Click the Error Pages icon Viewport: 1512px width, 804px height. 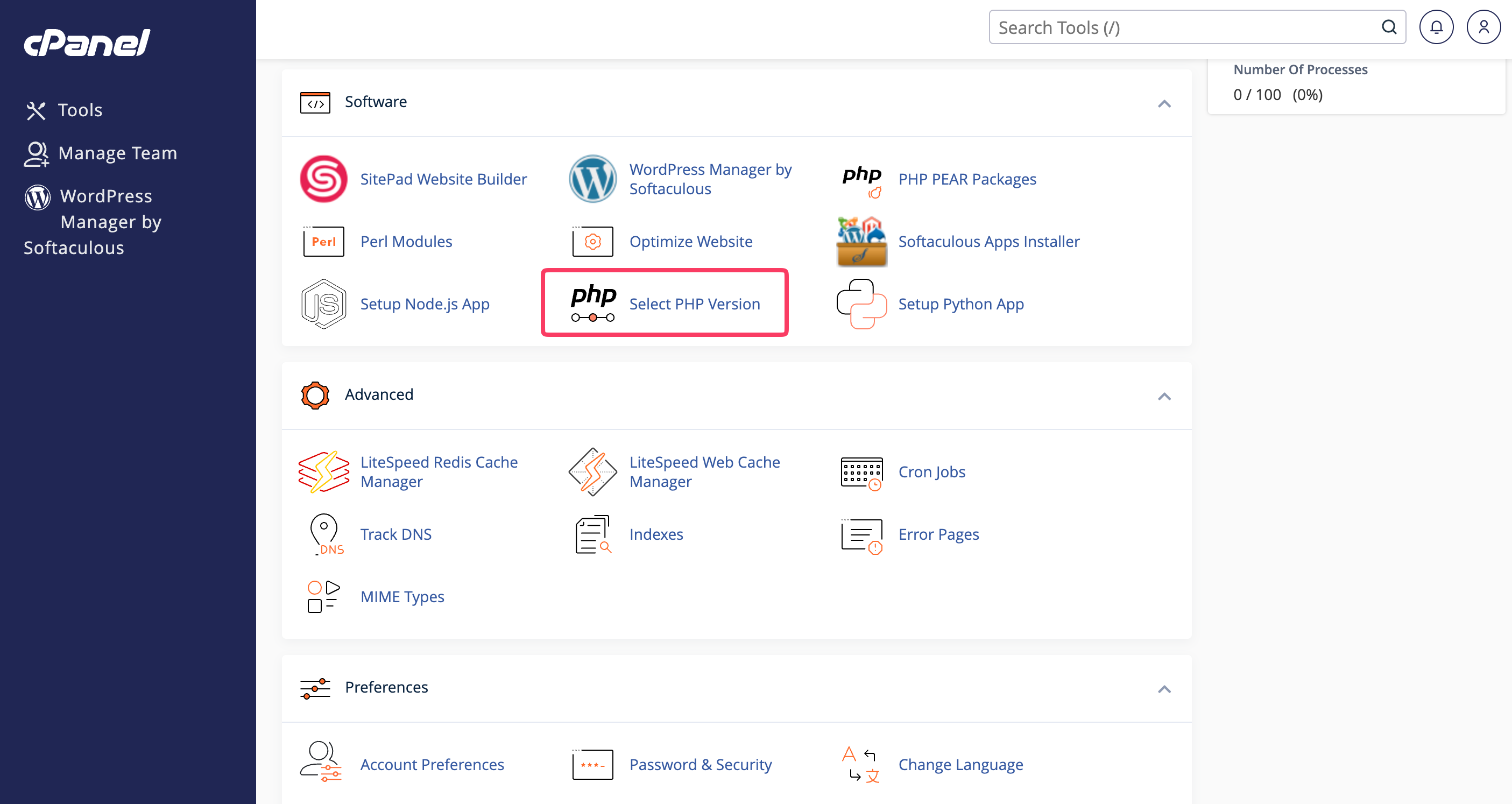(x=861, y=536)
